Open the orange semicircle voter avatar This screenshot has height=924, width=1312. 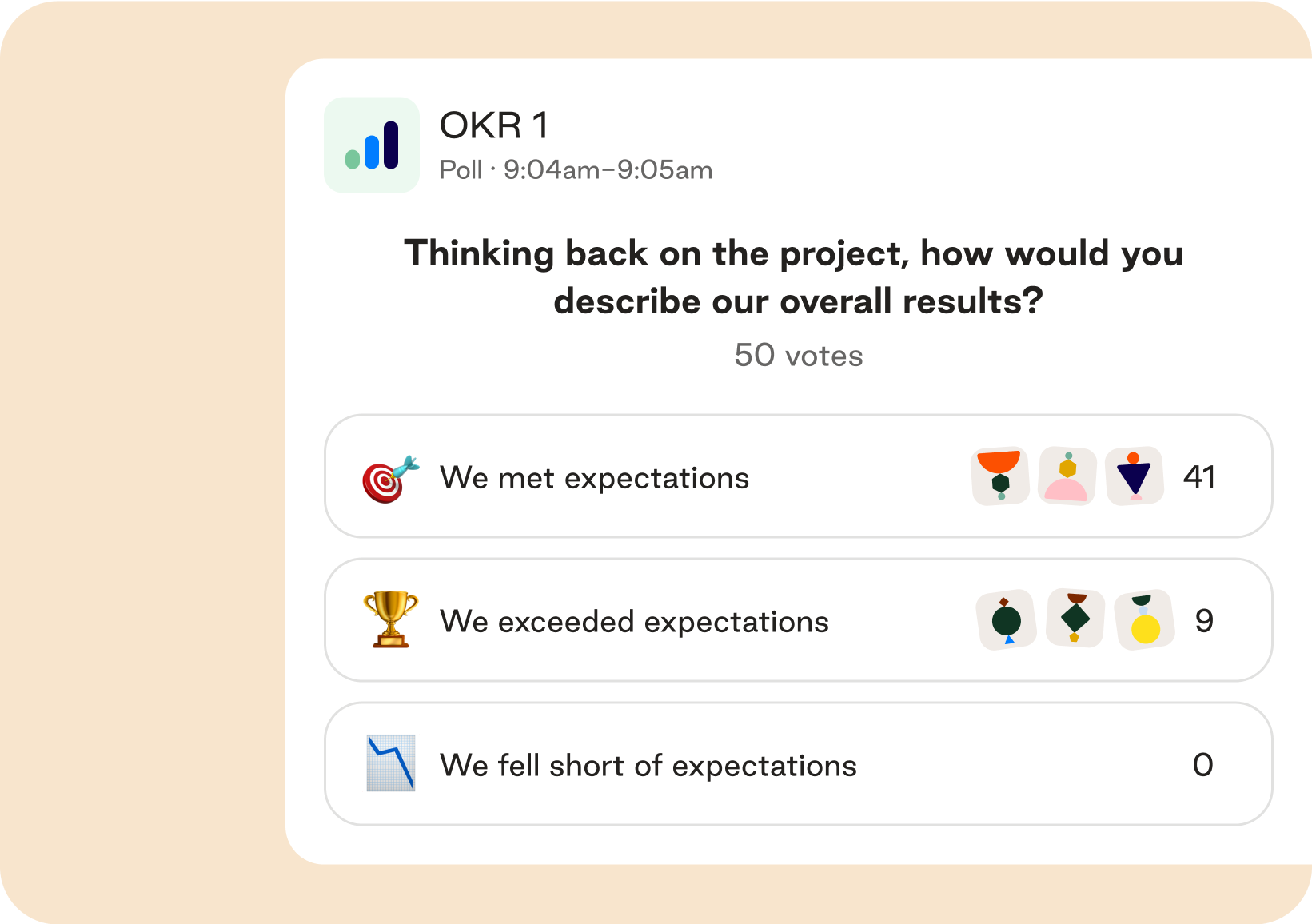coord(999,476)
